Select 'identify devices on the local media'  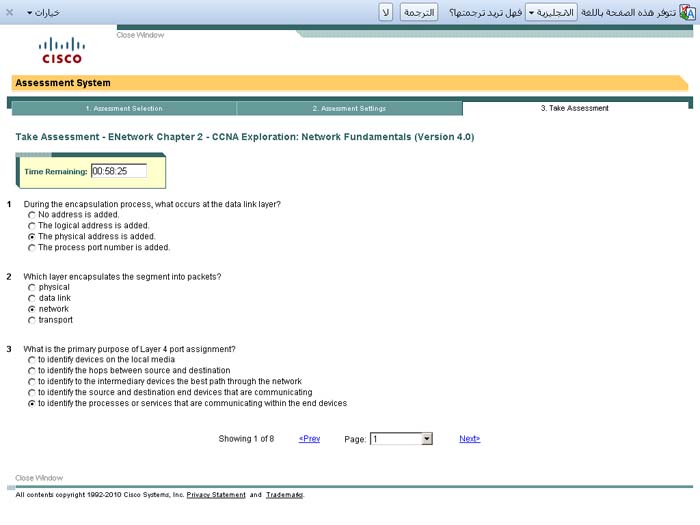coord(31,360)
